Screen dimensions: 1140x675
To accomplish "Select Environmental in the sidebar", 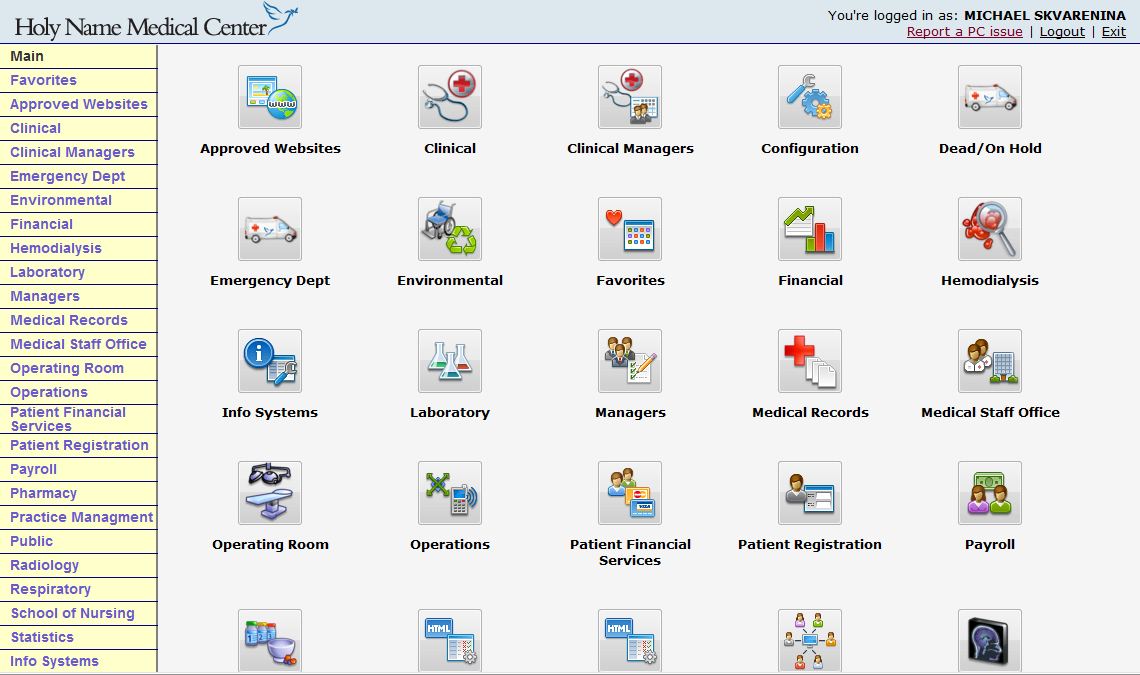I will (x=79, y=200).
